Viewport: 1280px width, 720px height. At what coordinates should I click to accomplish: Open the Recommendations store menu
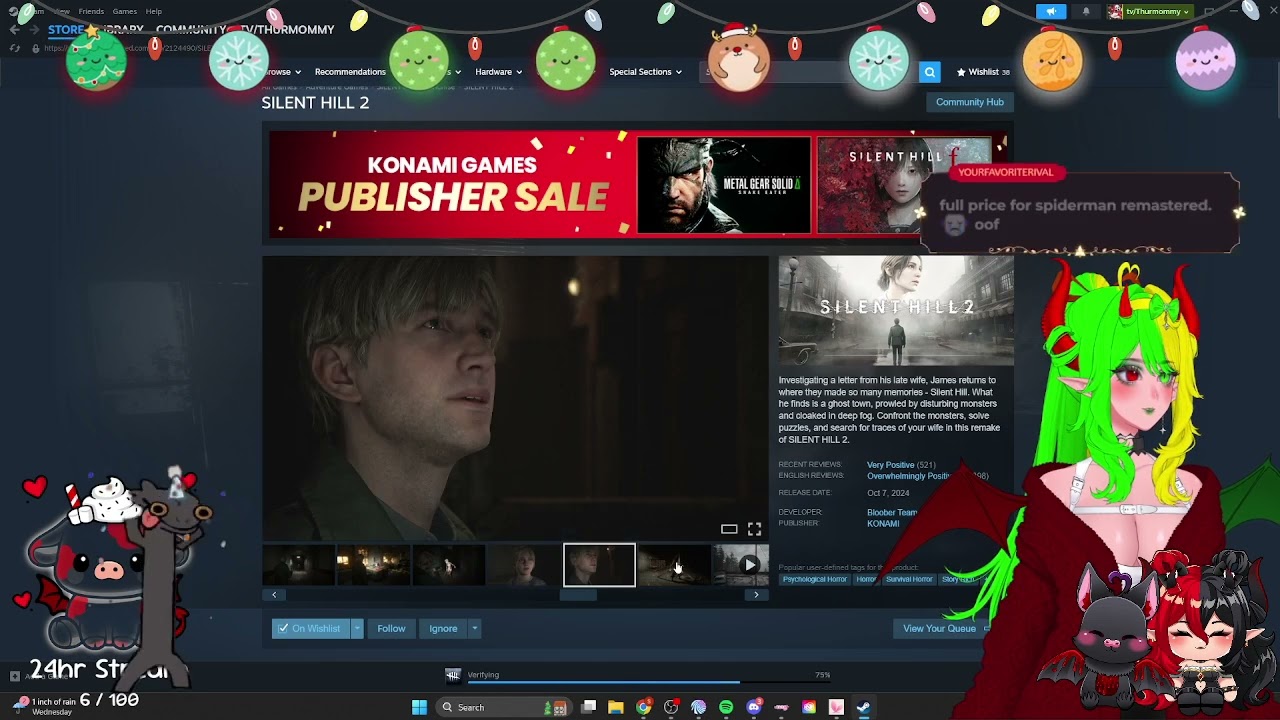350,72
